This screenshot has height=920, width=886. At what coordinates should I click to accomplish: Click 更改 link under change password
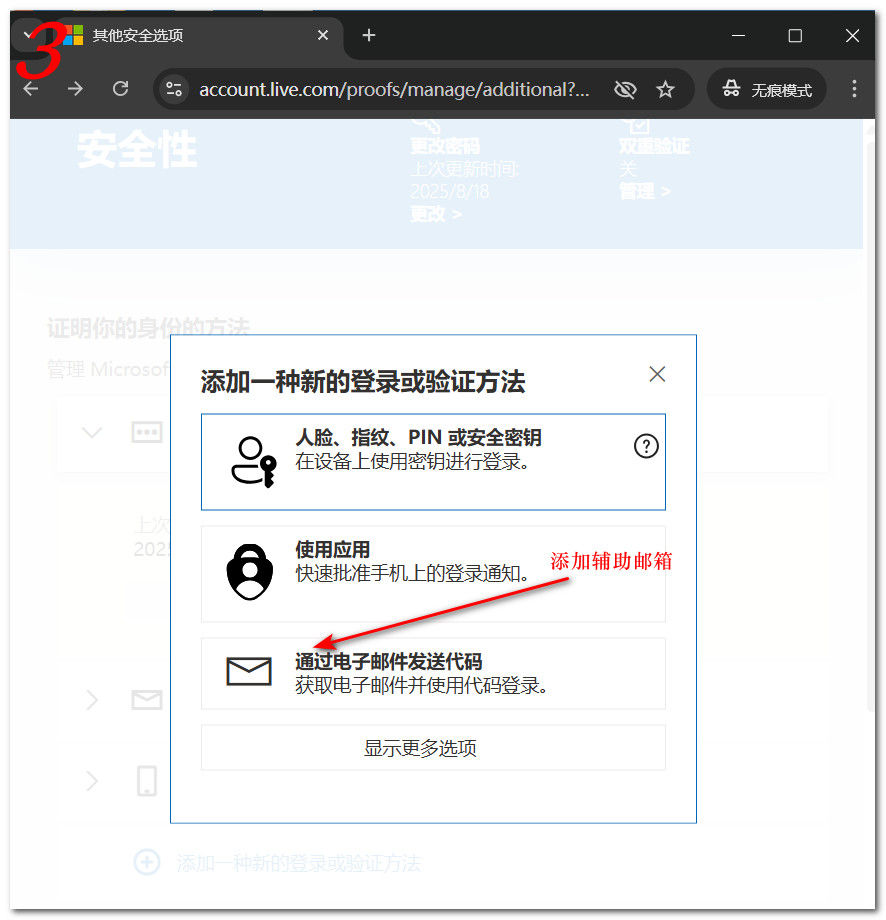click(436, 214)
